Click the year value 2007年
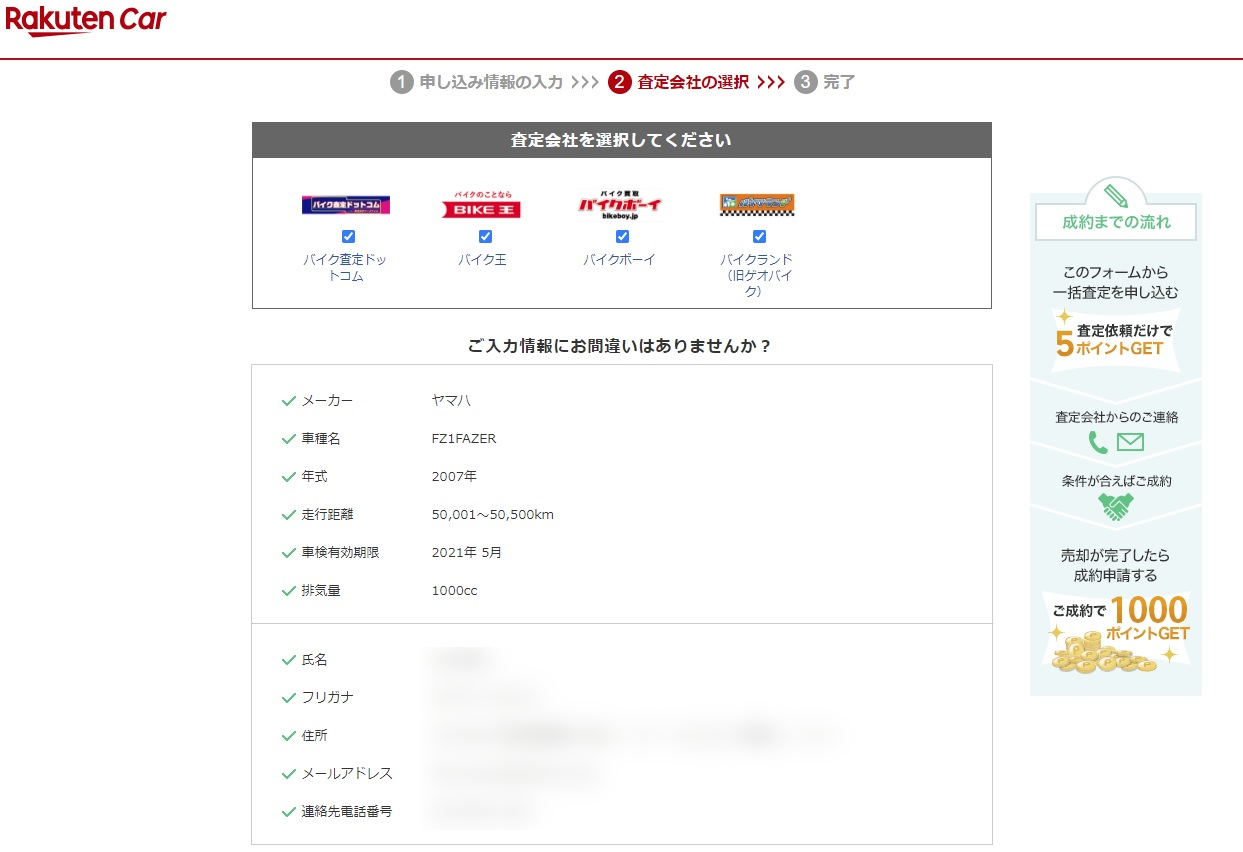1243x852 pixels. coord(454,477)
